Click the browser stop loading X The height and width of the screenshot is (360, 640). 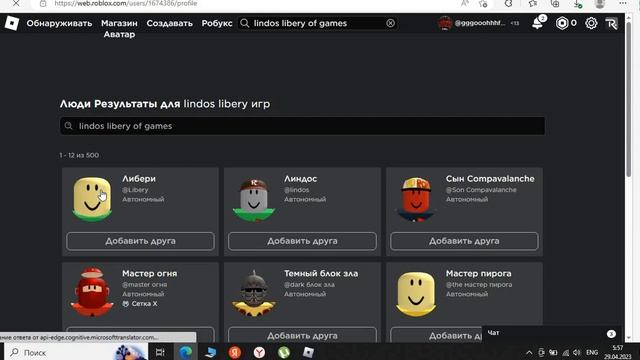click(16, 3)
